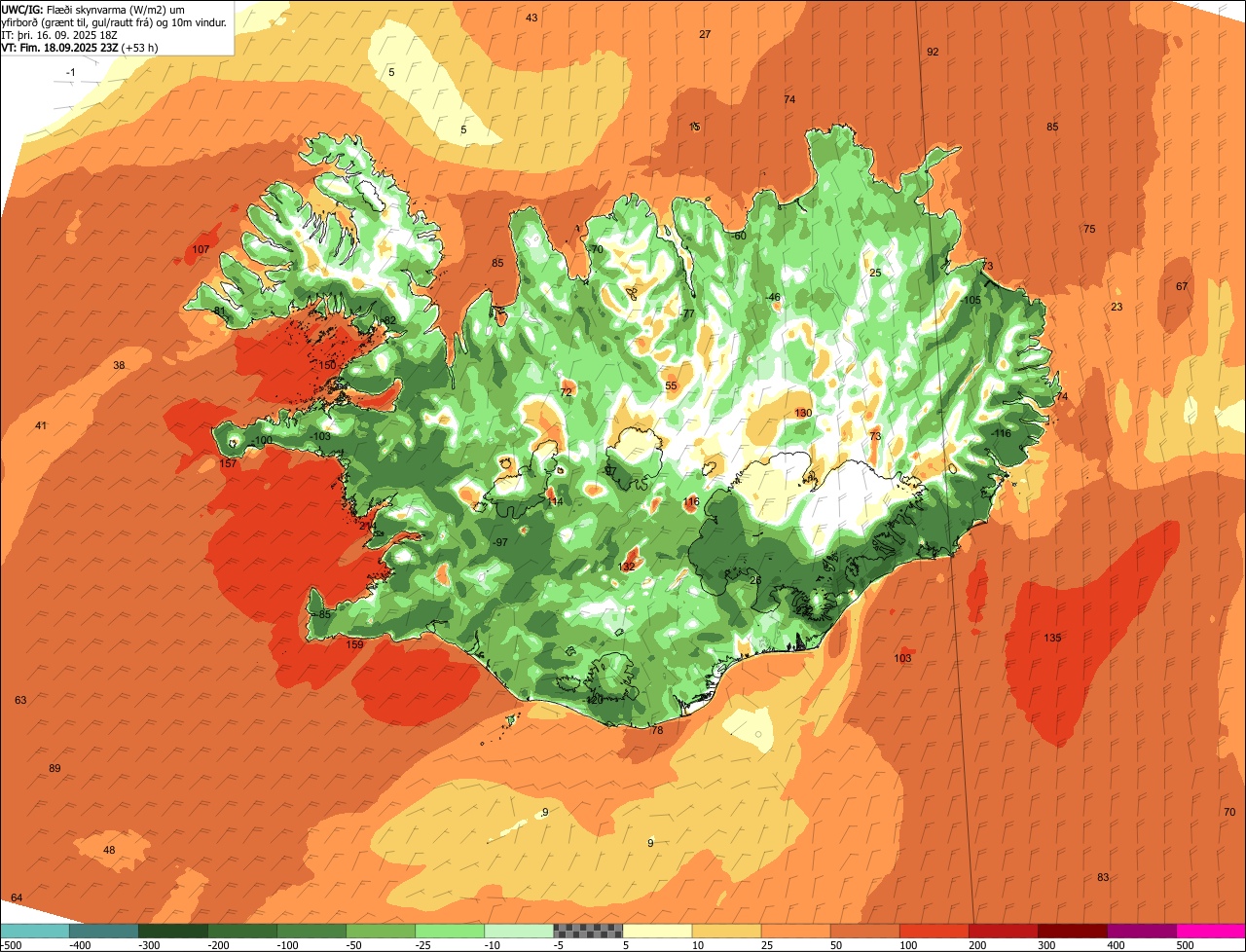Pick the purple legend swatch between 400 and 500
The width and height of the screenshot is (1246, 952).
tap(1142, 931)
